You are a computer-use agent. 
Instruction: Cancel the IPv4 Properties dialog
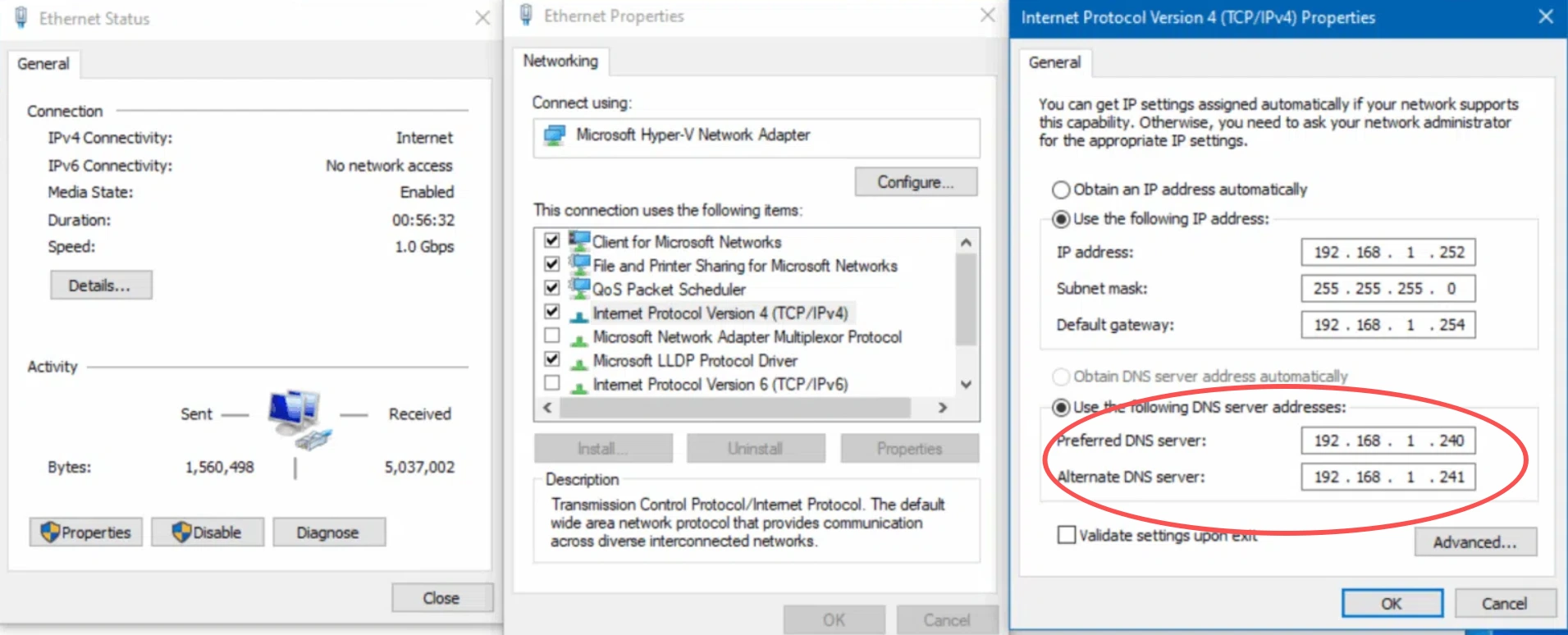[x=1505, y=603]
